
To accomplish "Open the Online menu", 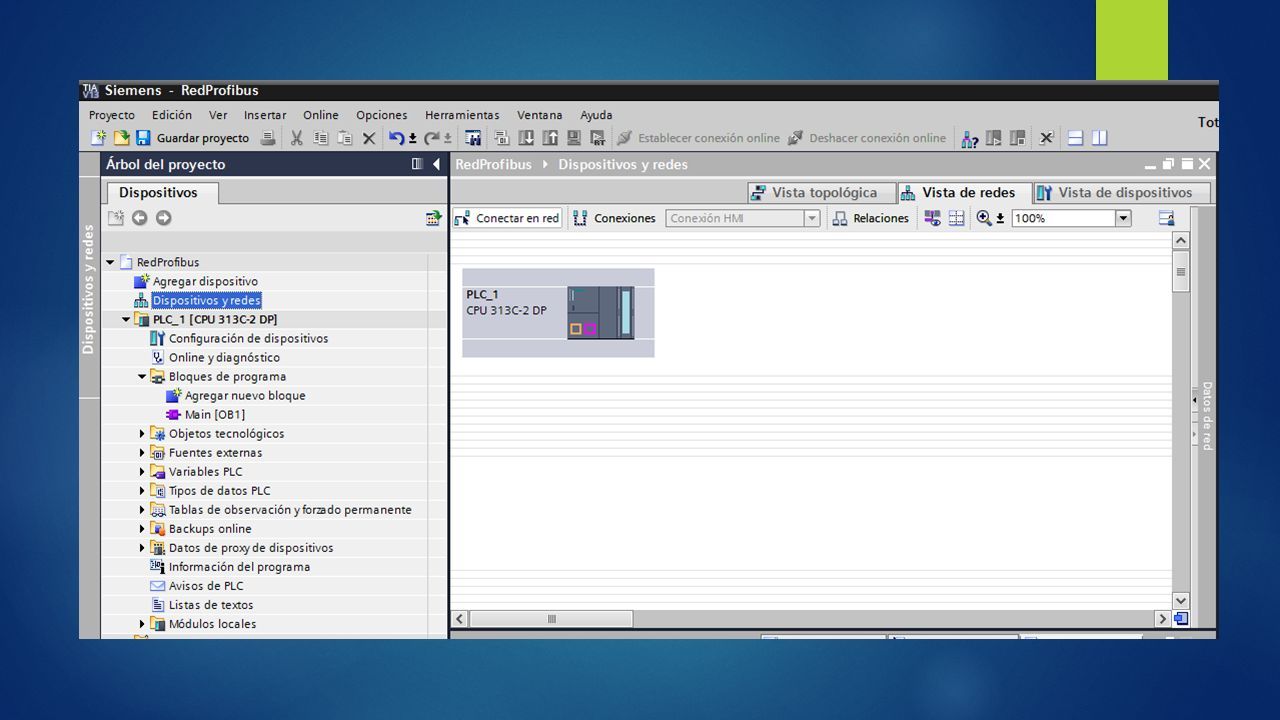I will 321,115.
